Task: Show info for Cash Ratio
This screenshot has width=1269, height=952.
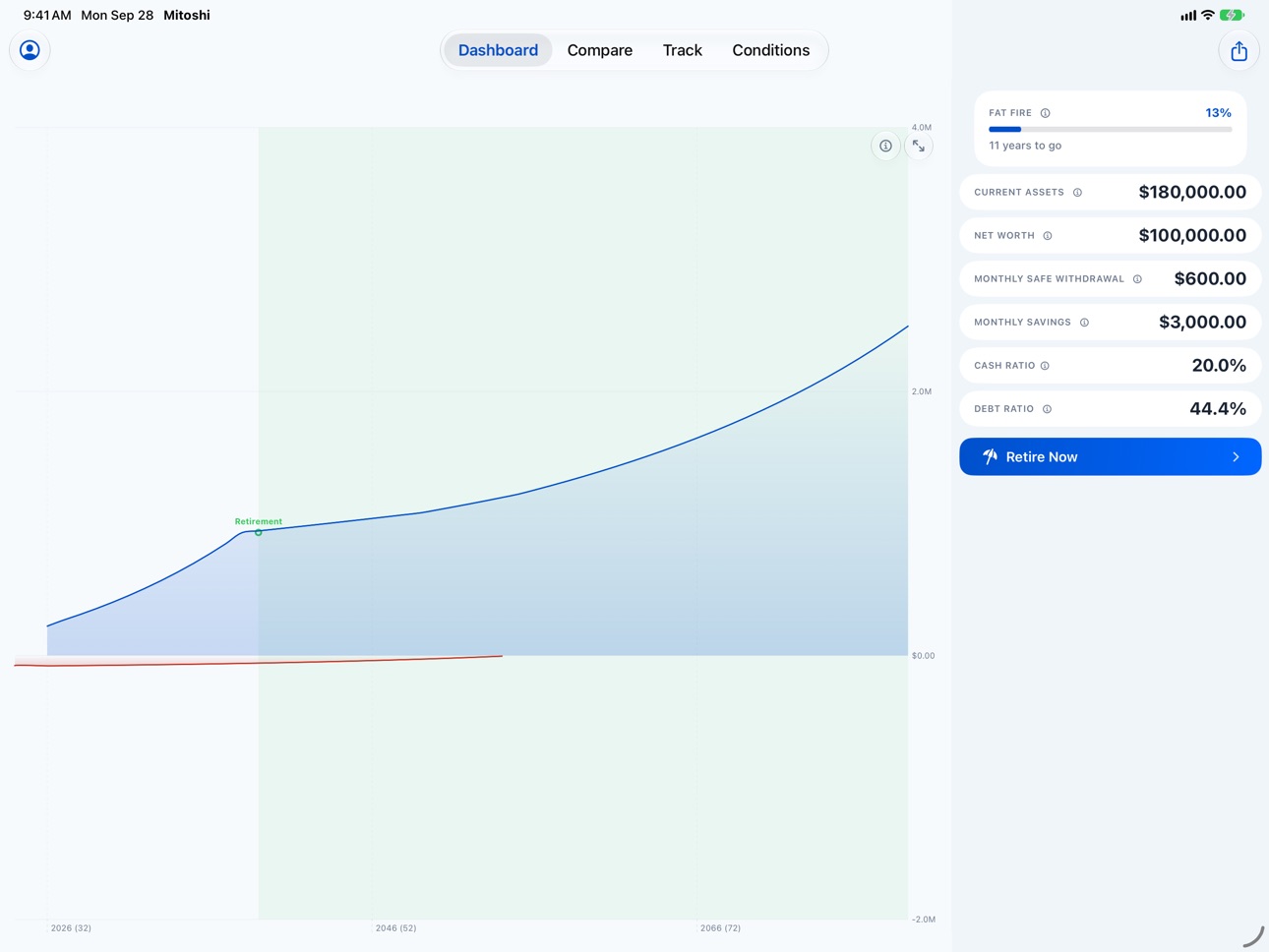Action: coord(1045,366)
